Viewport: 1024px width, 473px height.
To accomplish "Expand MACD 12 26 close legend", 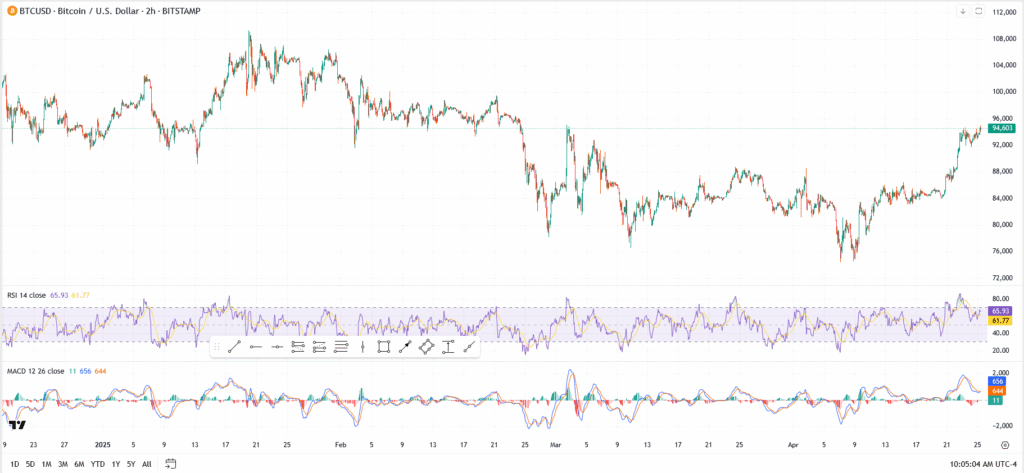I will point(36,371).
